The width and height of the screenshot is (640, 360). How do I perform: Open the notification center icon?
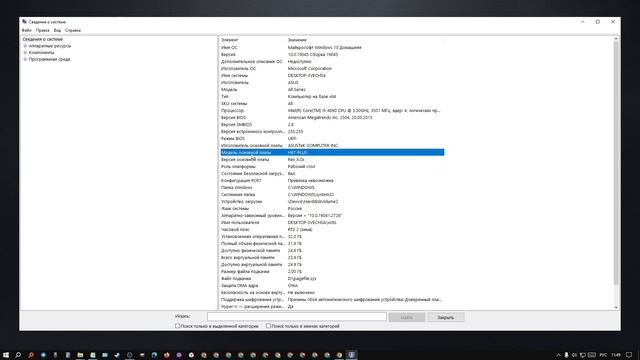click(629, 355)
